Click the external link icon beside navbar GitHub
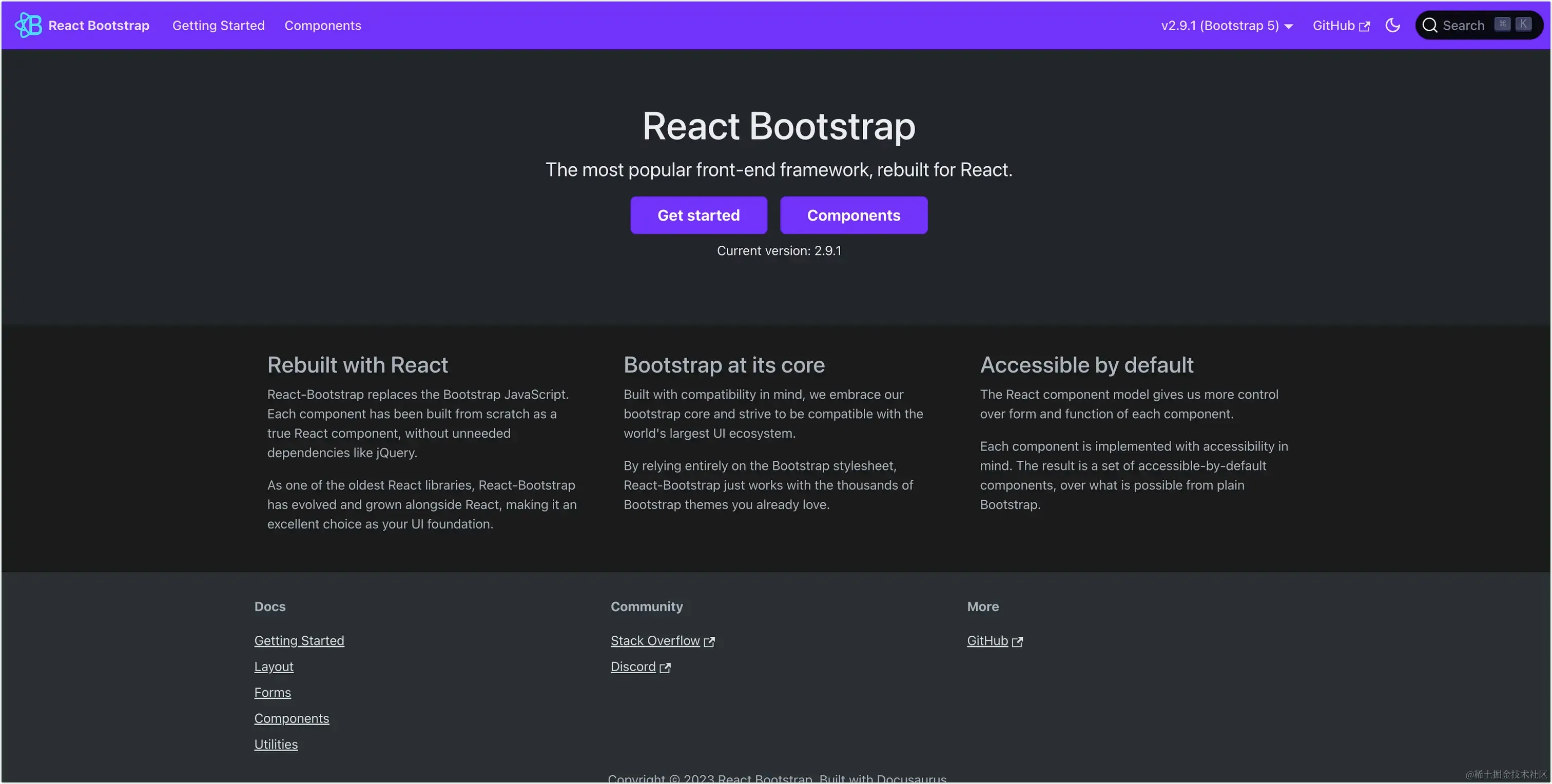This screenshot has height=784, width=1552. pyautogui.click(x=1365, y=27)
